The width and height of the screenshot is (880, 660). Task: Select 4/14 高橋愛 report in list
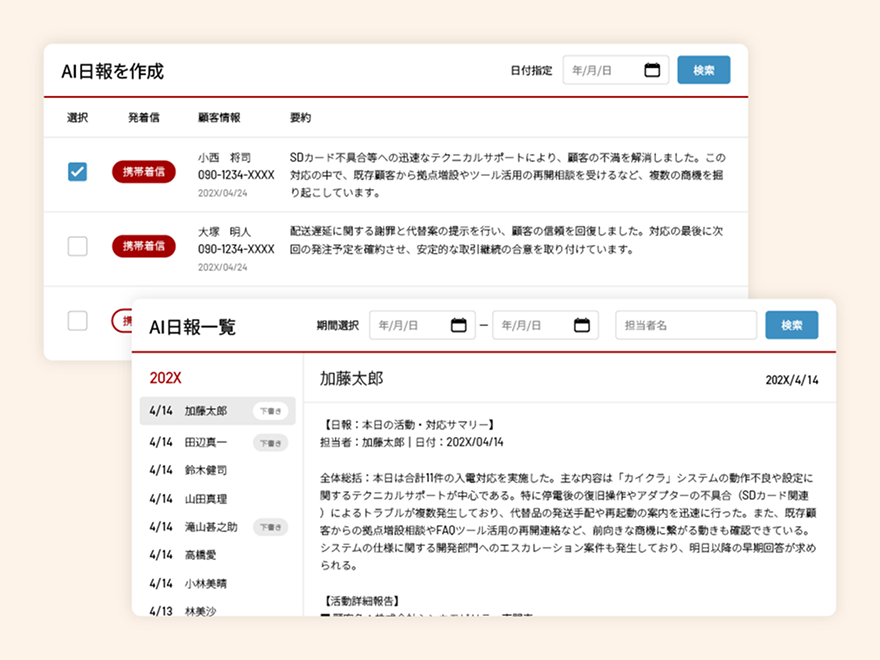[x=218, y=555]
